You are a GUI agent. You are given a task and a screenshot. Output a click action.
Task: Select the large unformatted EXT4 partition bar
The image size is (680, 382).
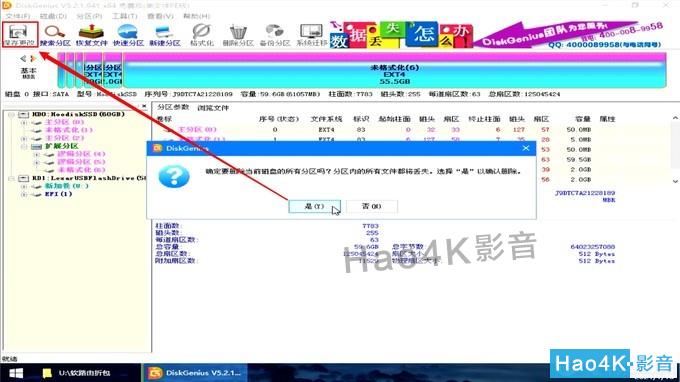[x=394, y=70]
